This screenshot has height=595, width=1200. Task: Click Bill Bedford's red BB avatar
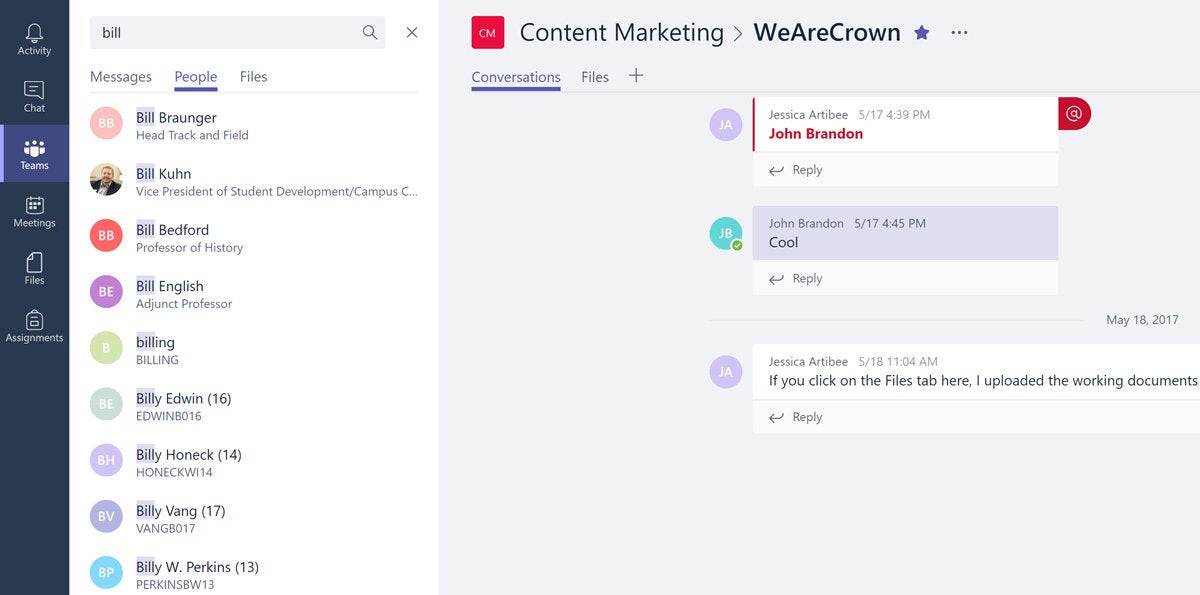coord(106,236)
